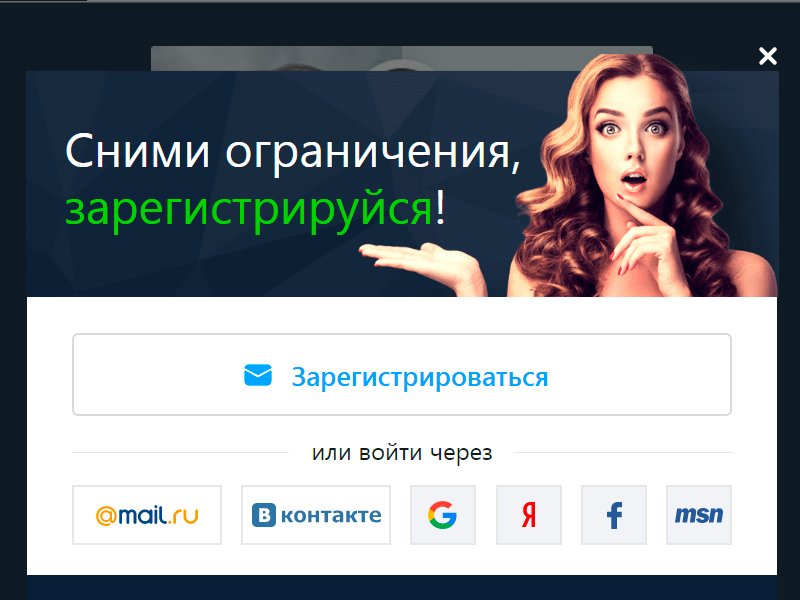The image size is (800, 600).
Task: Sign in with the Facebook icon
Action: tap(614, 515)
